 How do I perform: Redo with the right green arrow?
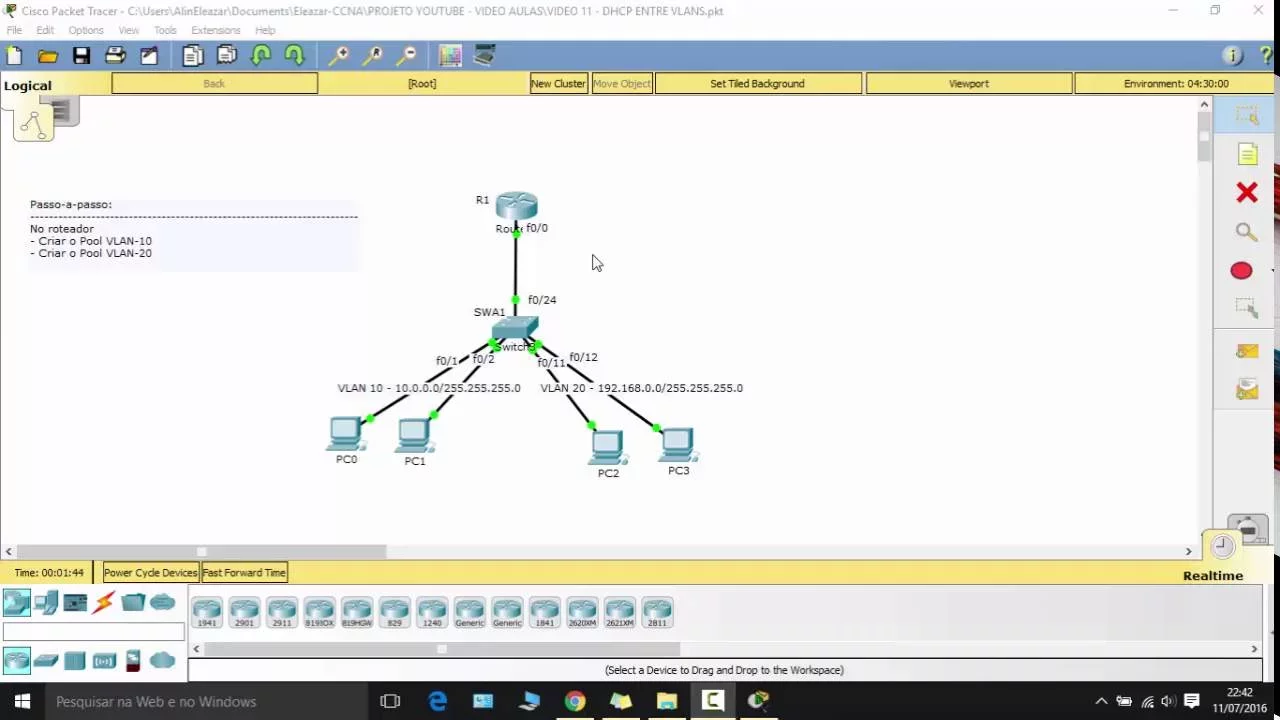294,56
